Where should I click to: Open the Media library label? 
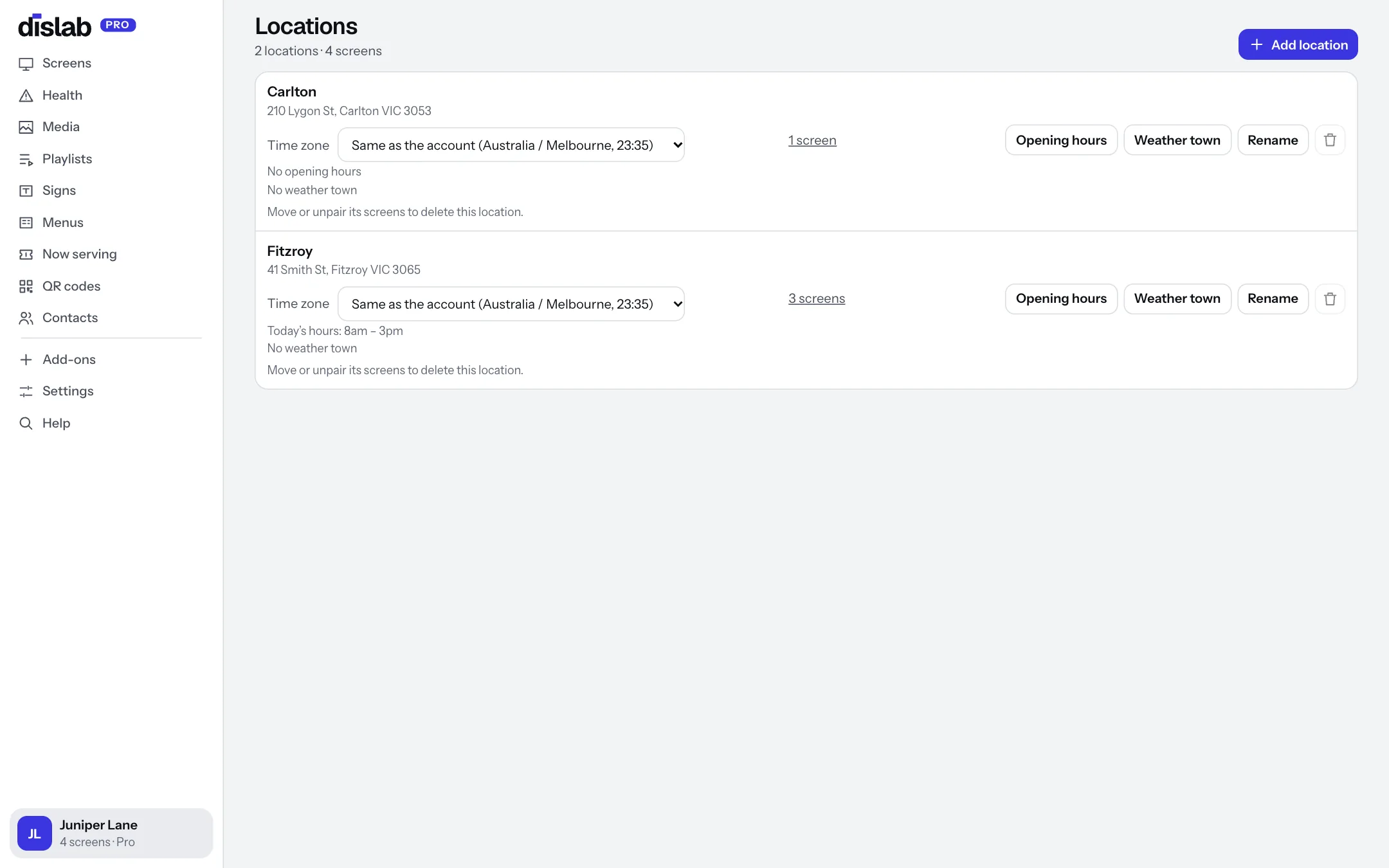pos(61,127)
